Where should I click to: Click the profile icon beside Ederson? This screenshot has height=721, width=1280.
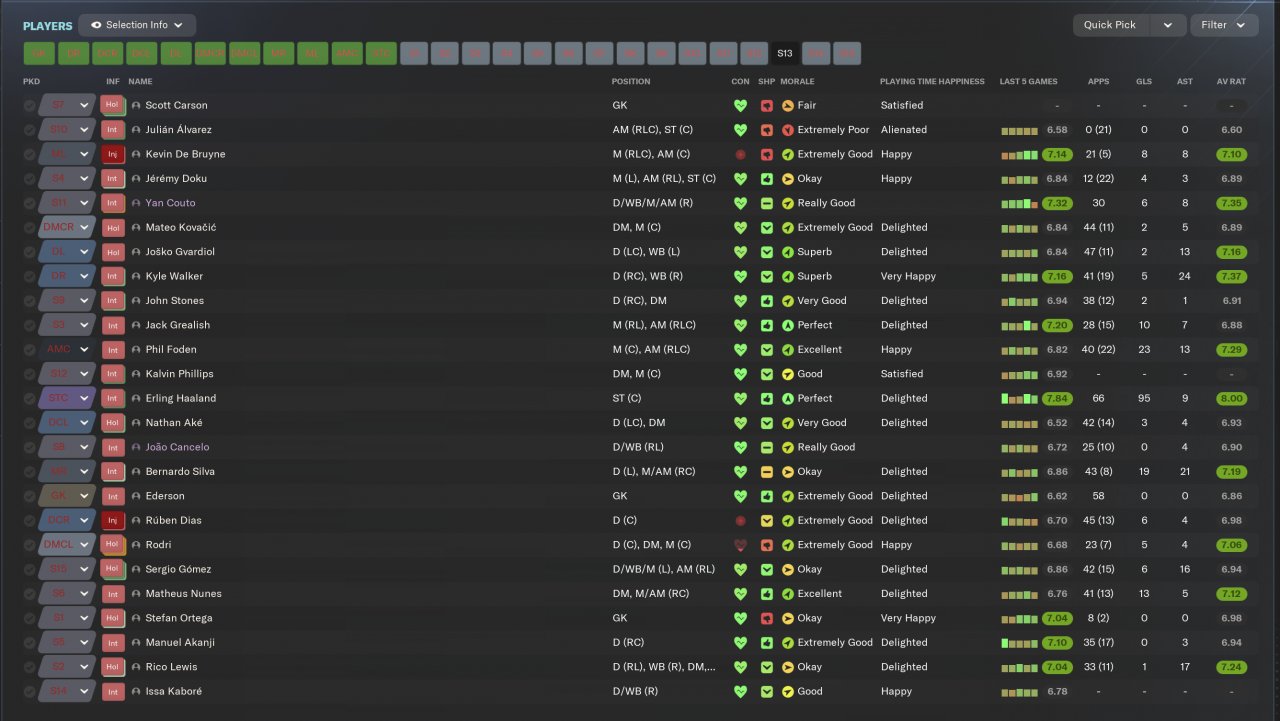click(x=136, y=496)
